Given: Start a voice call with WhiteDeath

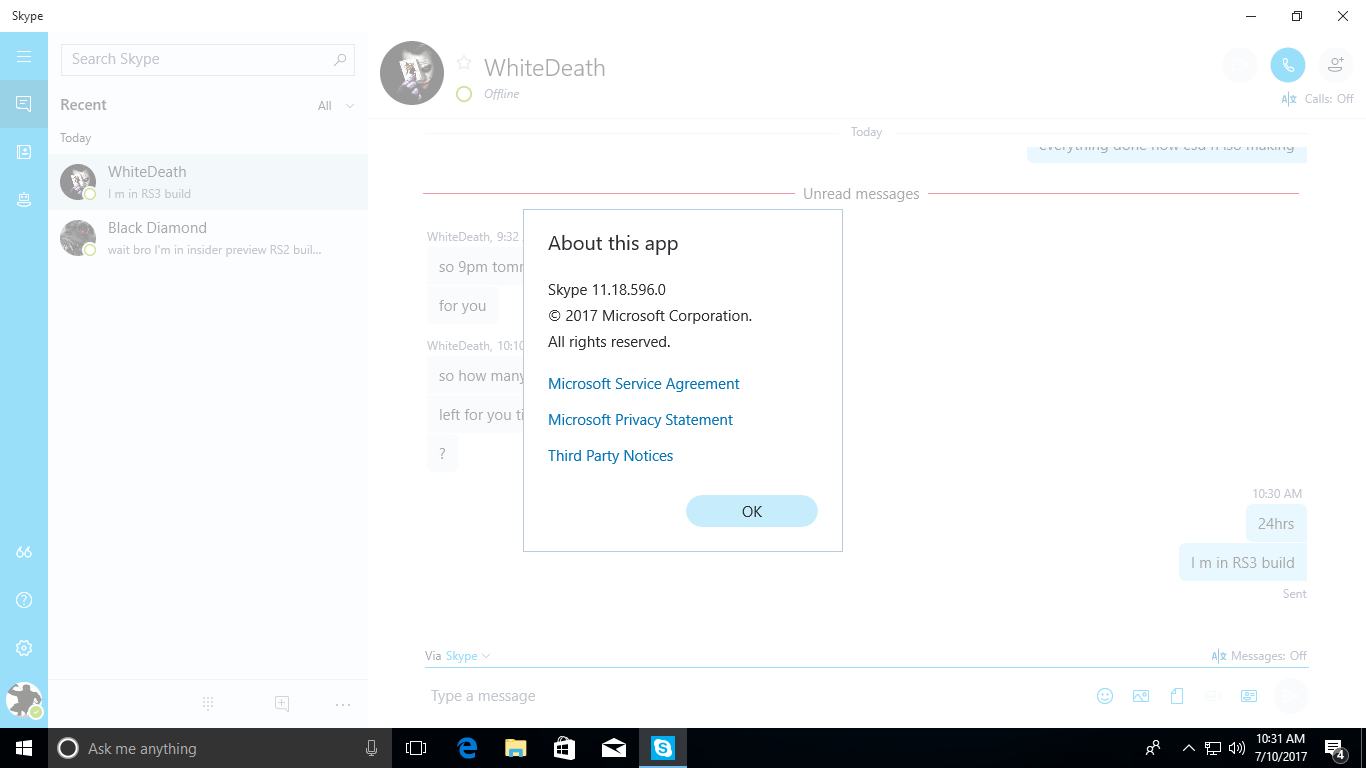Looking at the screenshot, I should [1288, 65].
